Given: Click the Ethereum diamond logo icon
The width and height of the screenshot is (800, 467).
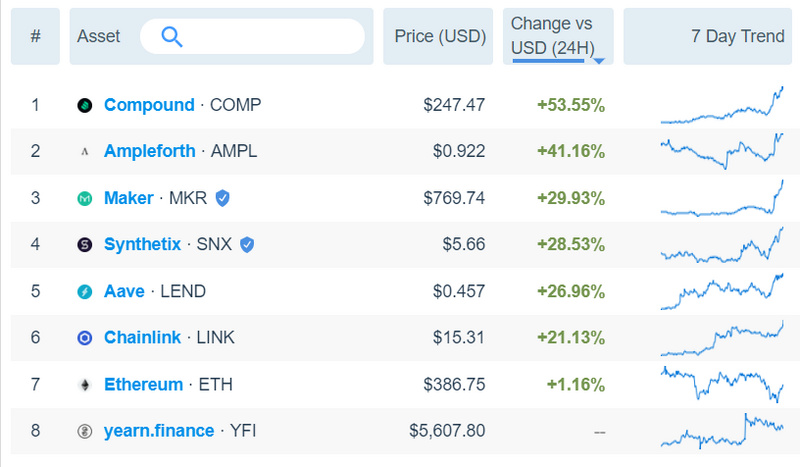Looking at the screenshot, I should click(x=85, y=385).
